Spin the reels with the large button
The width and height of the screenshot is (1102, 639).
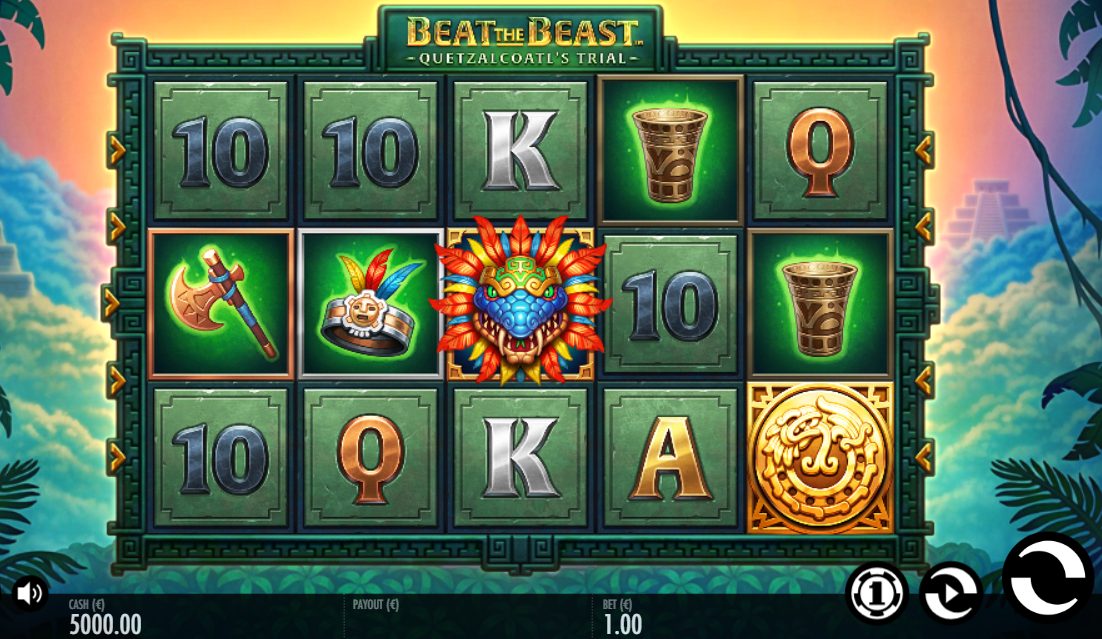[x=1048, y=579]
